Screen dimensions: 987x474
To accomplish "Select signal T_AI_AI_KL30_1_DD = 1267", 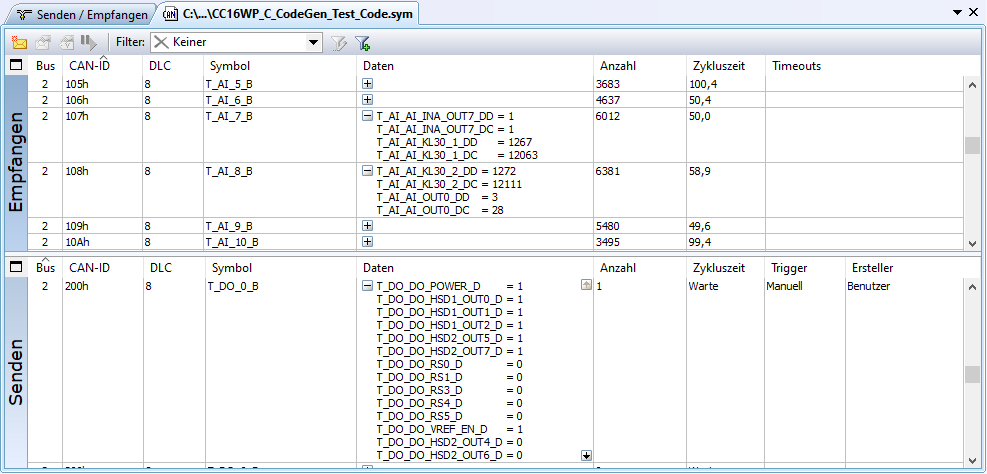I will tap(454, 142).
